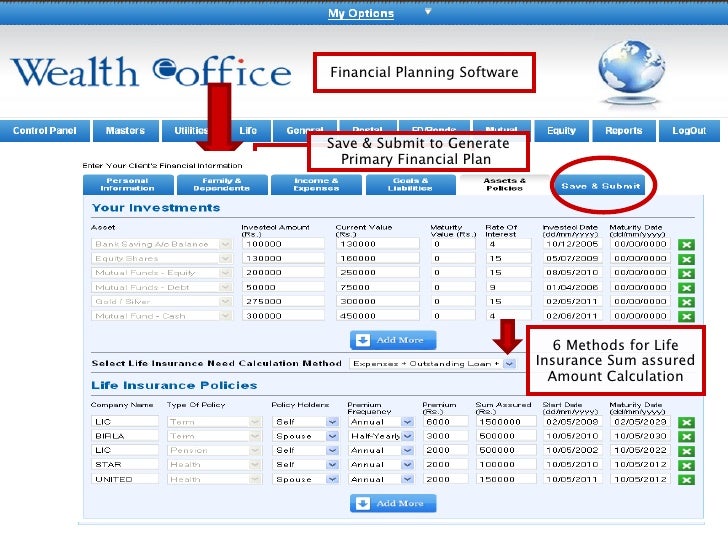Click the company name field showing STAR
The image size is (728, 546).
click(x=125, y=465)
